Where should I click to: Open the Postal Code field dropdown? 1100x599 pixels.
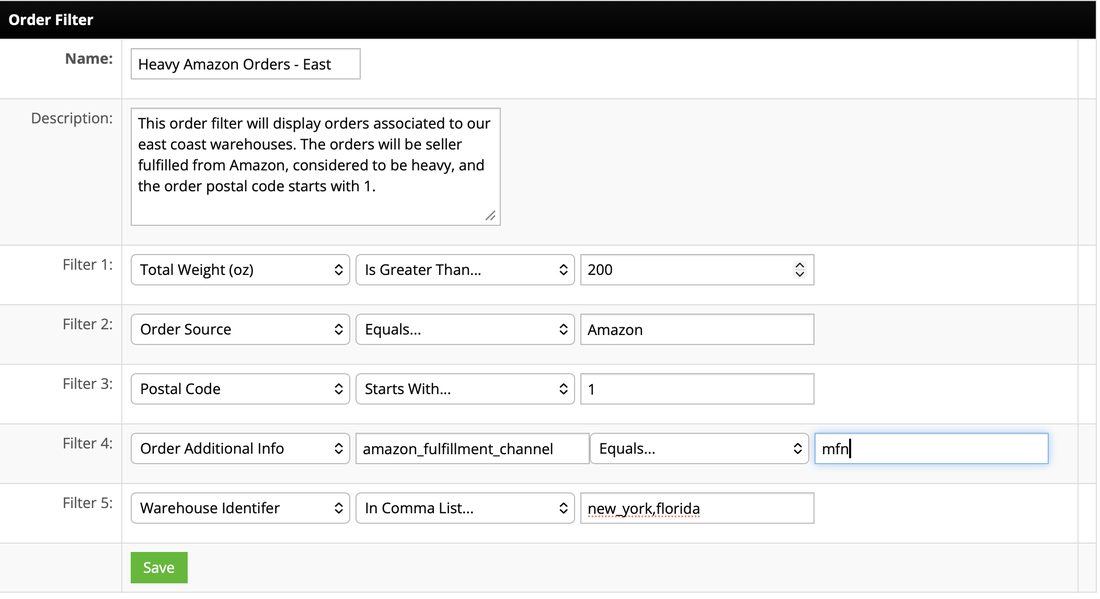(241, 389)
